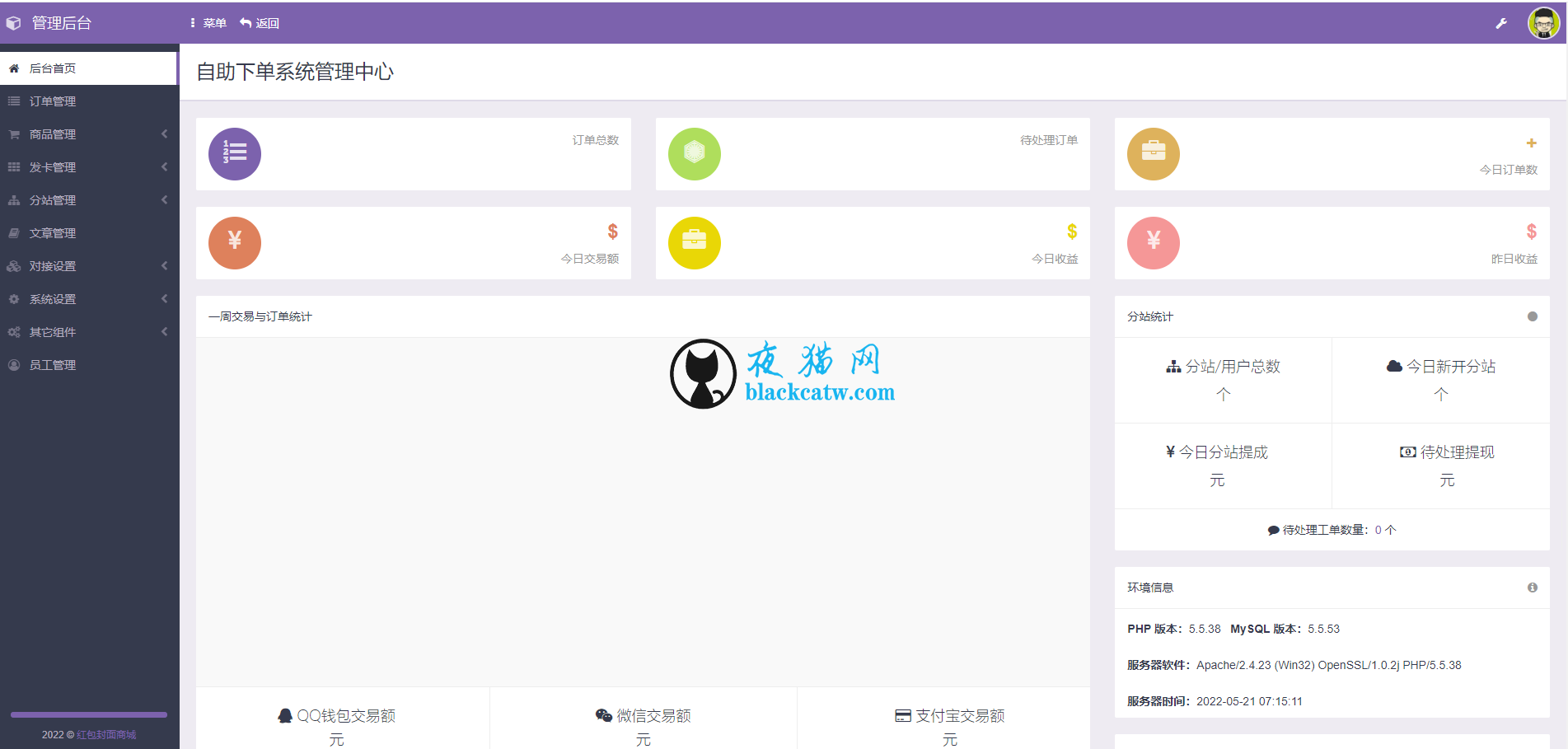
Task: Open the wrench settings icon in header
Action: pyautogui.click(x=1501, y=23)
